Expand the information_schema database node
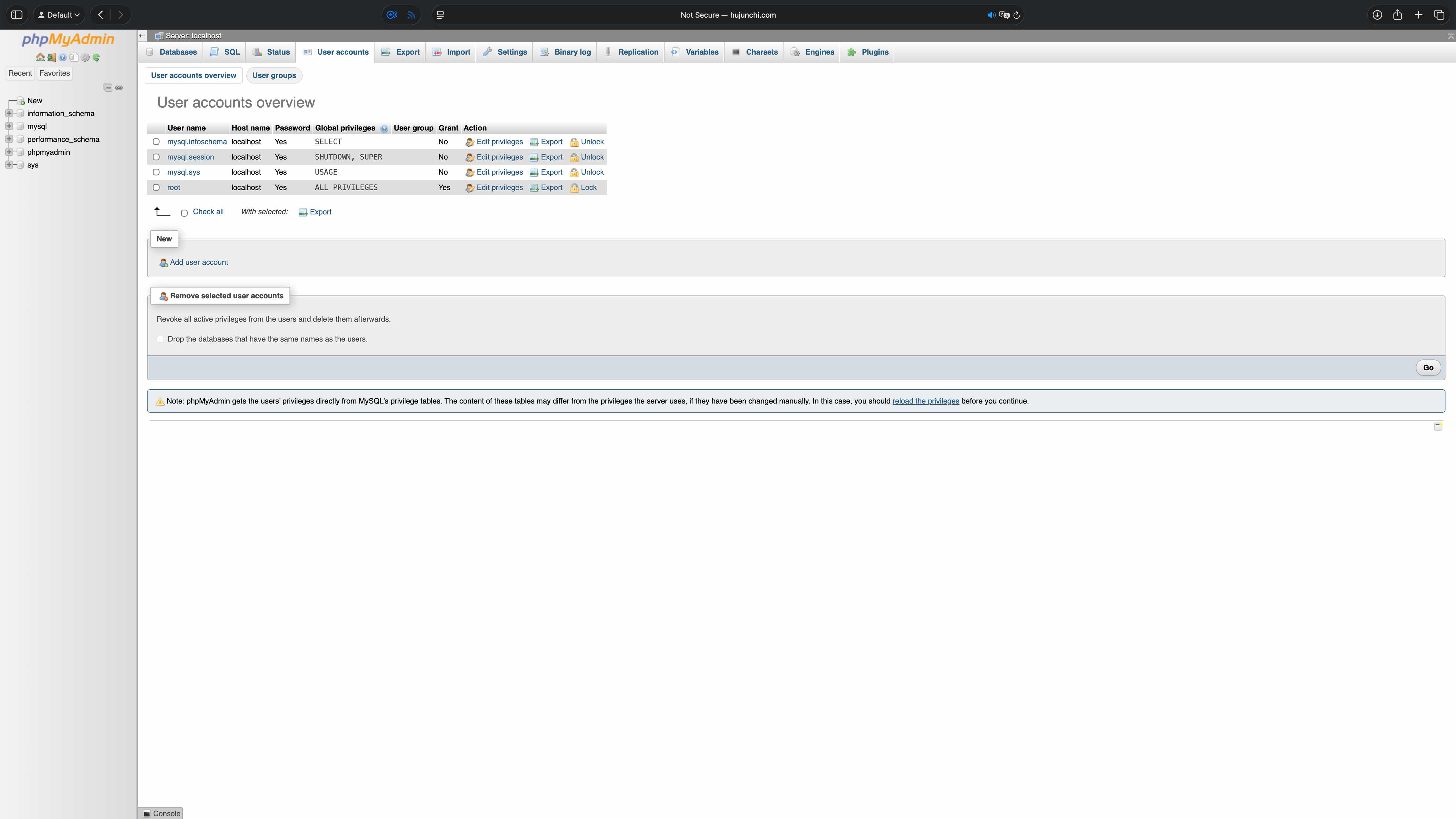The image size is (1456, 819). click(x=9, y=114)
